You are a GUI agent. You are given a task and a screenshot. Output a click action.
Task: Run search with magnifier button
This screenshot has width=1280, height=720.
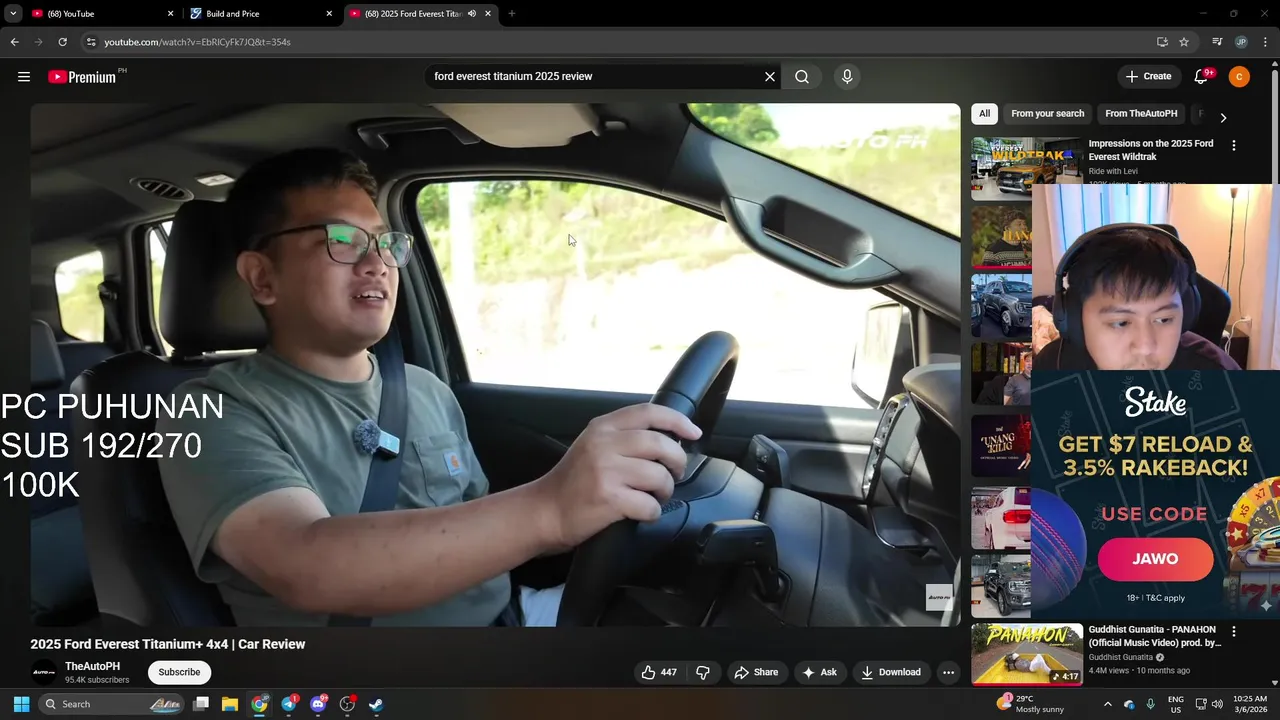click(x=802, y=76)
